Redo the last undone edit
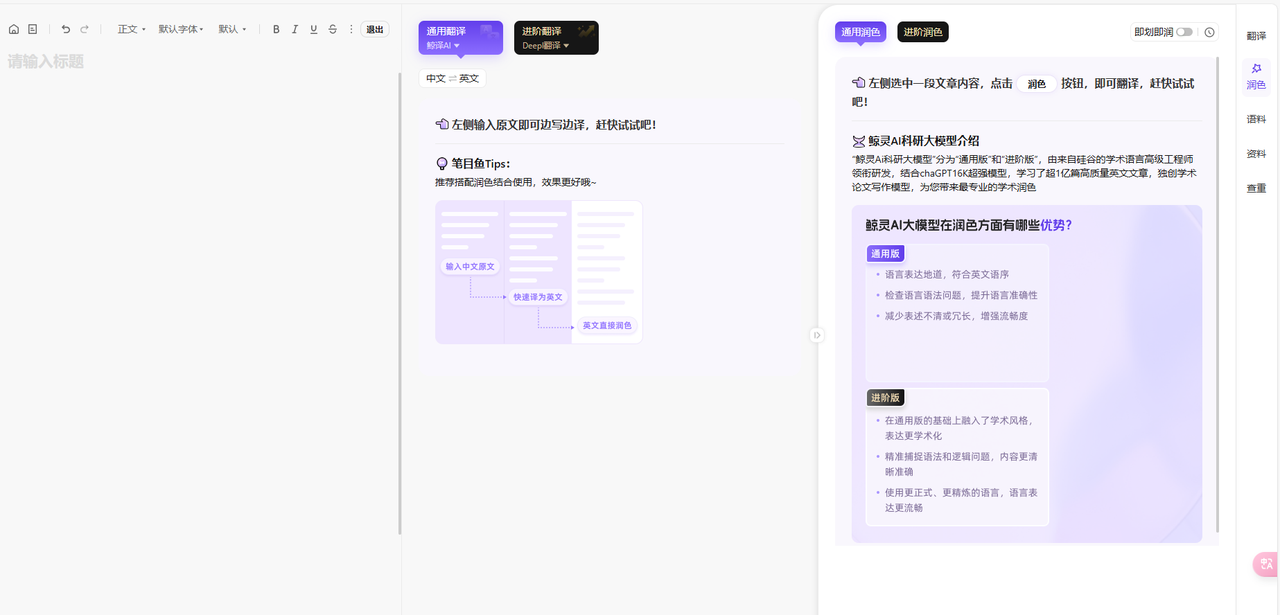Screen dimensions: 1280x615 tap(85, 29)
